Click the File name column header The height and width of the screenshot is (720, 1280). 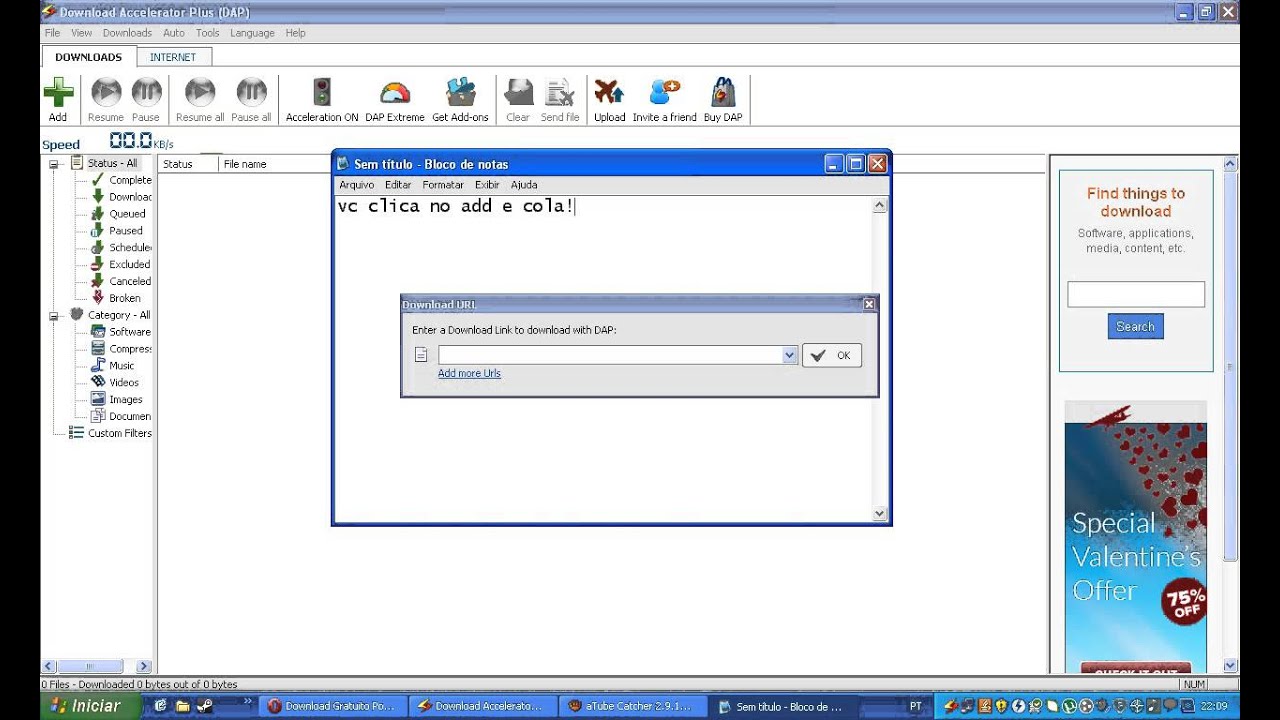click(x=275, y=164)
